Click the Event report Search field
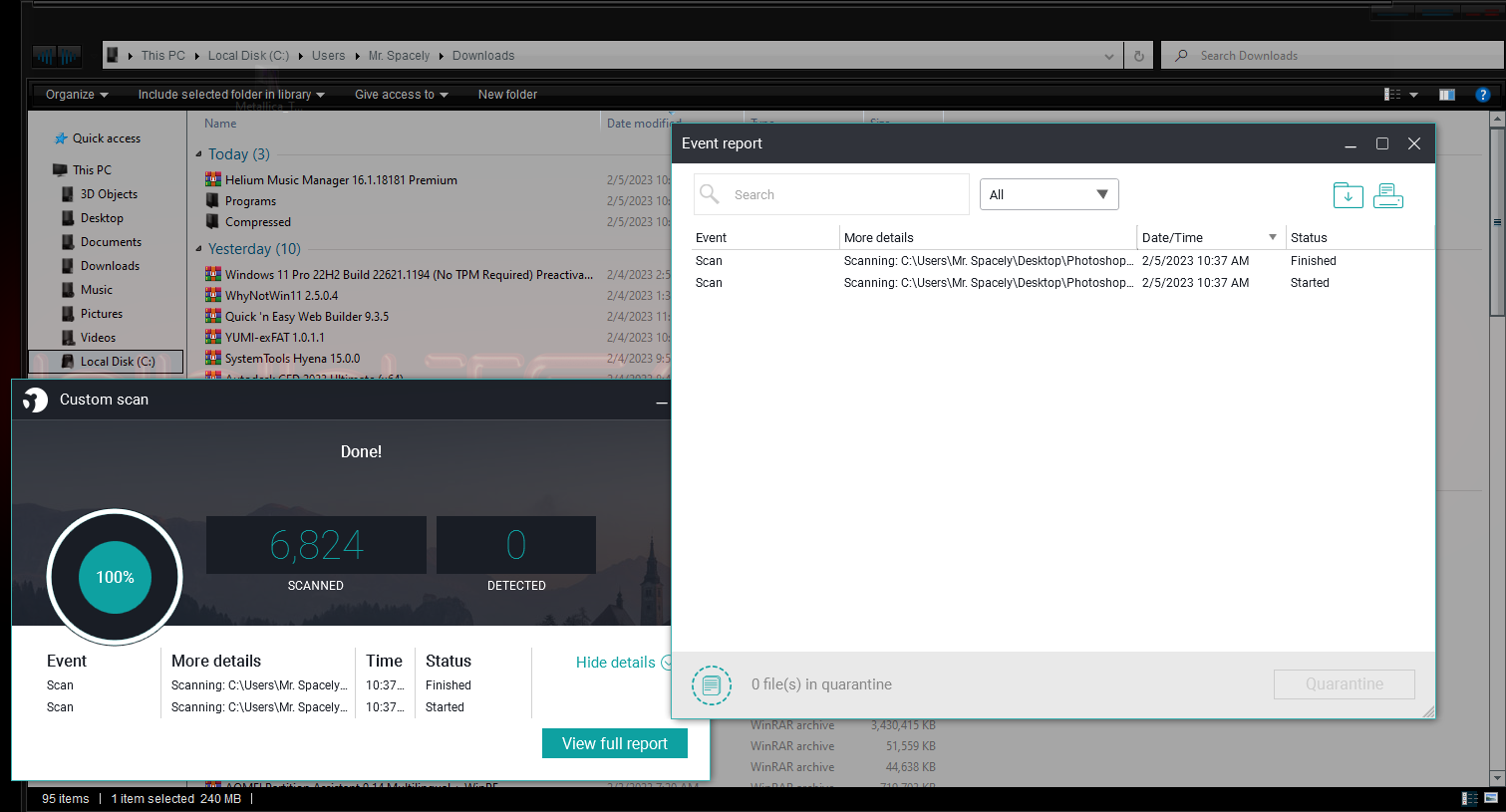The width and height of the screenshot is (1506, 812). coord(831,194)
